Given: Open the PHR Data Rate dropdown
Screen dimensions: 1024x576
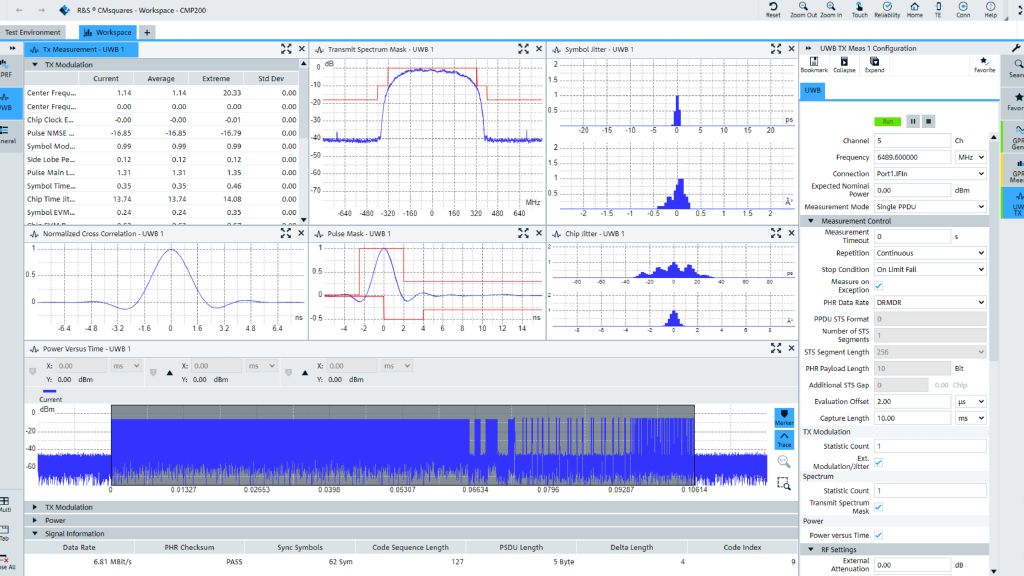Looking at the screenshot, I should click(930, 302).
